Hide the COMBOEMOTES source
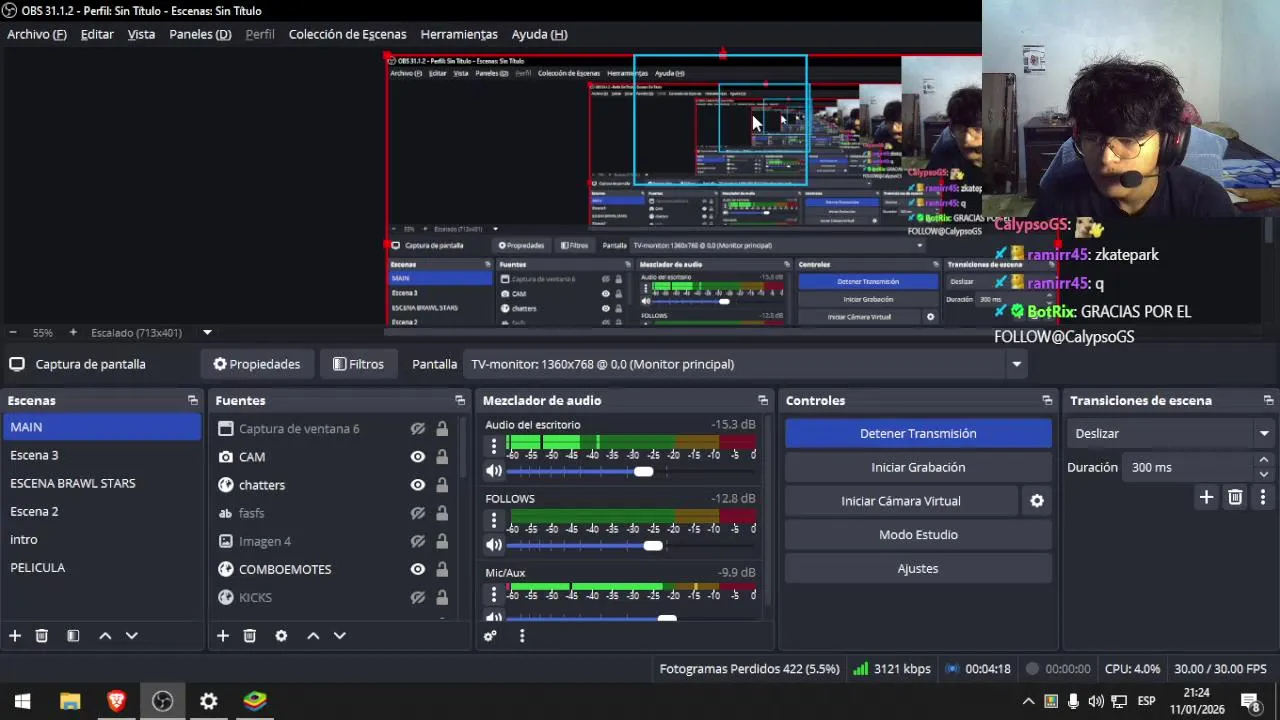Image resolution: width=1280 pixels, height=720 pixels. [418, 569]
